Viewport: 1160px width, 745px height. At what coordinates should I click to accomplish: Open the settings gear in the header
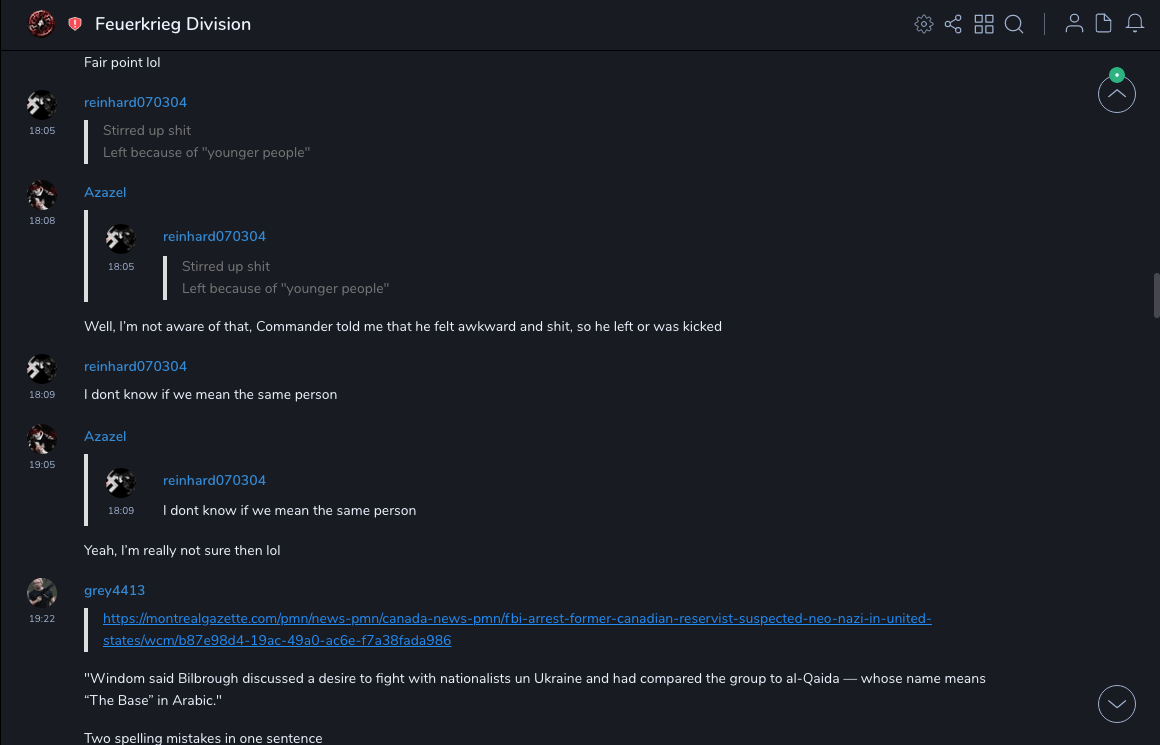[924, 24]
